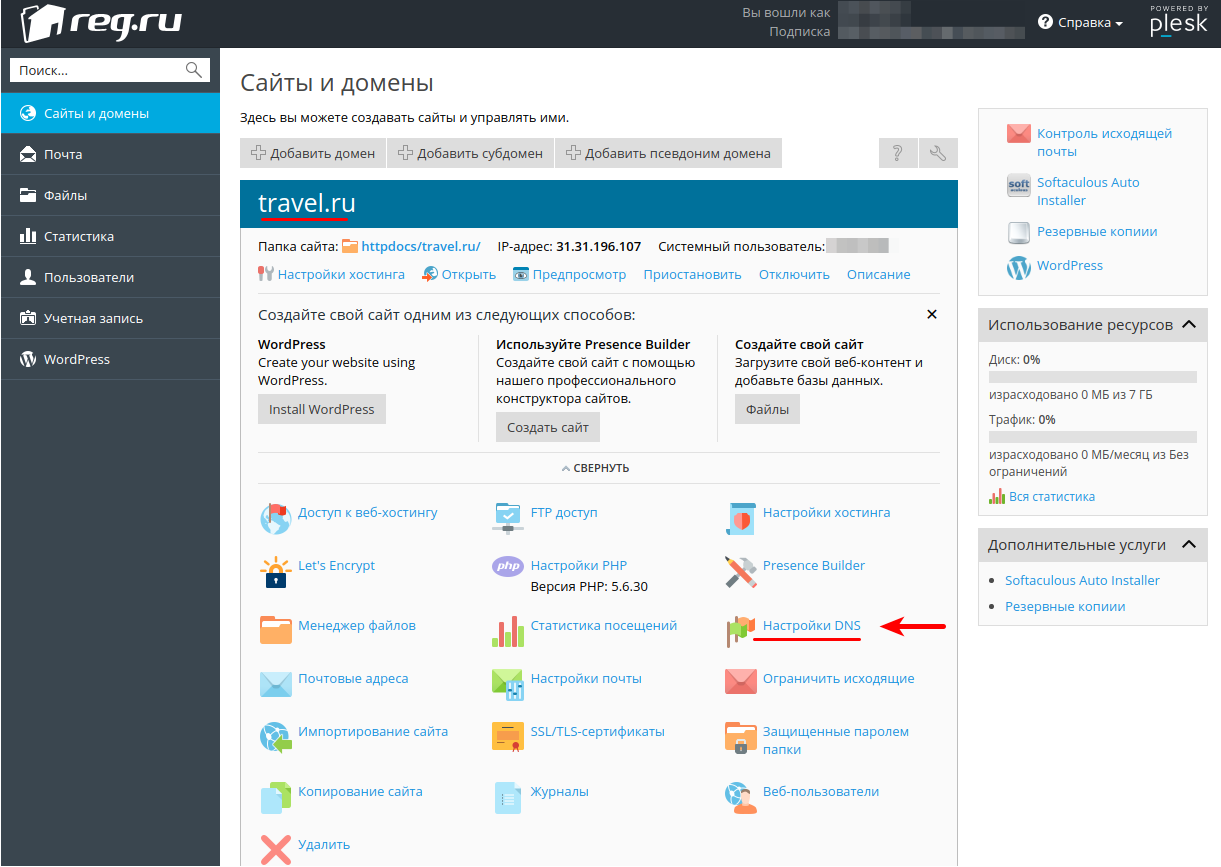Open Учетная запись in the sidebar
This screenshot has height=867, width=1221.
point(110,318)
